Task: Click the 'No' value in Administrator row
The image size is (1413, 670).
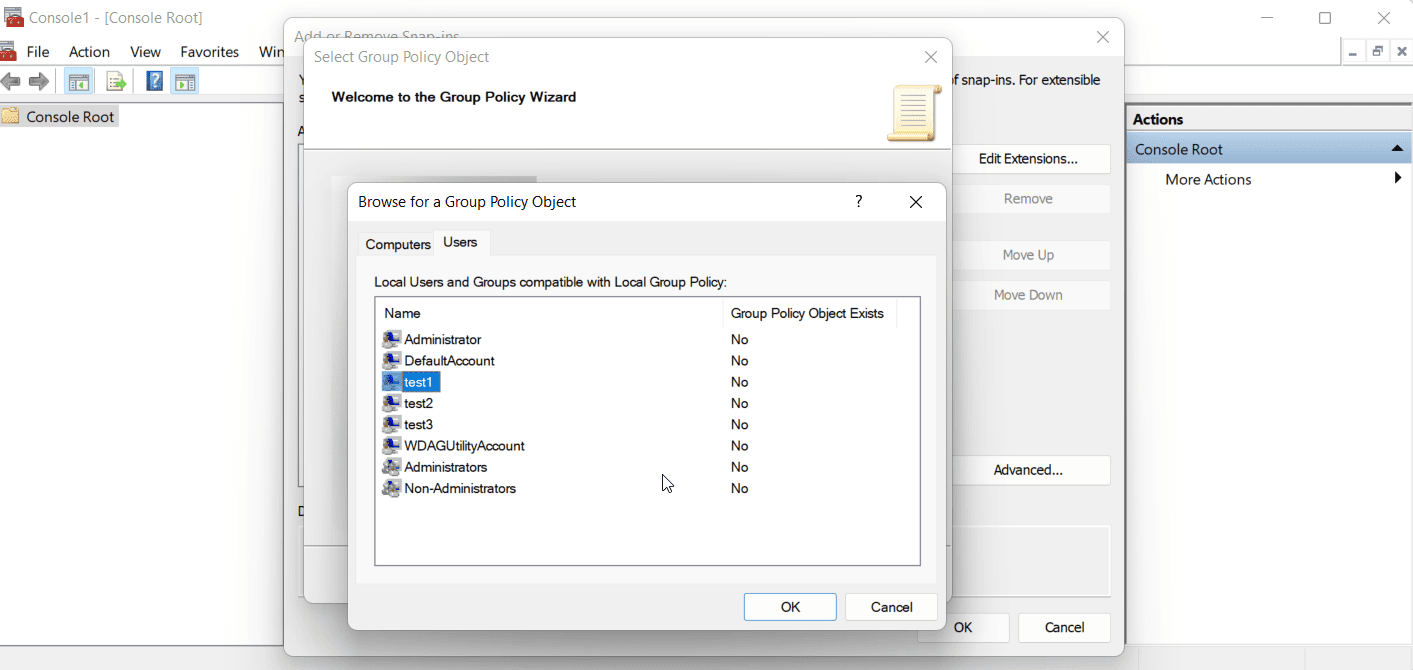Action: (739, 340)
